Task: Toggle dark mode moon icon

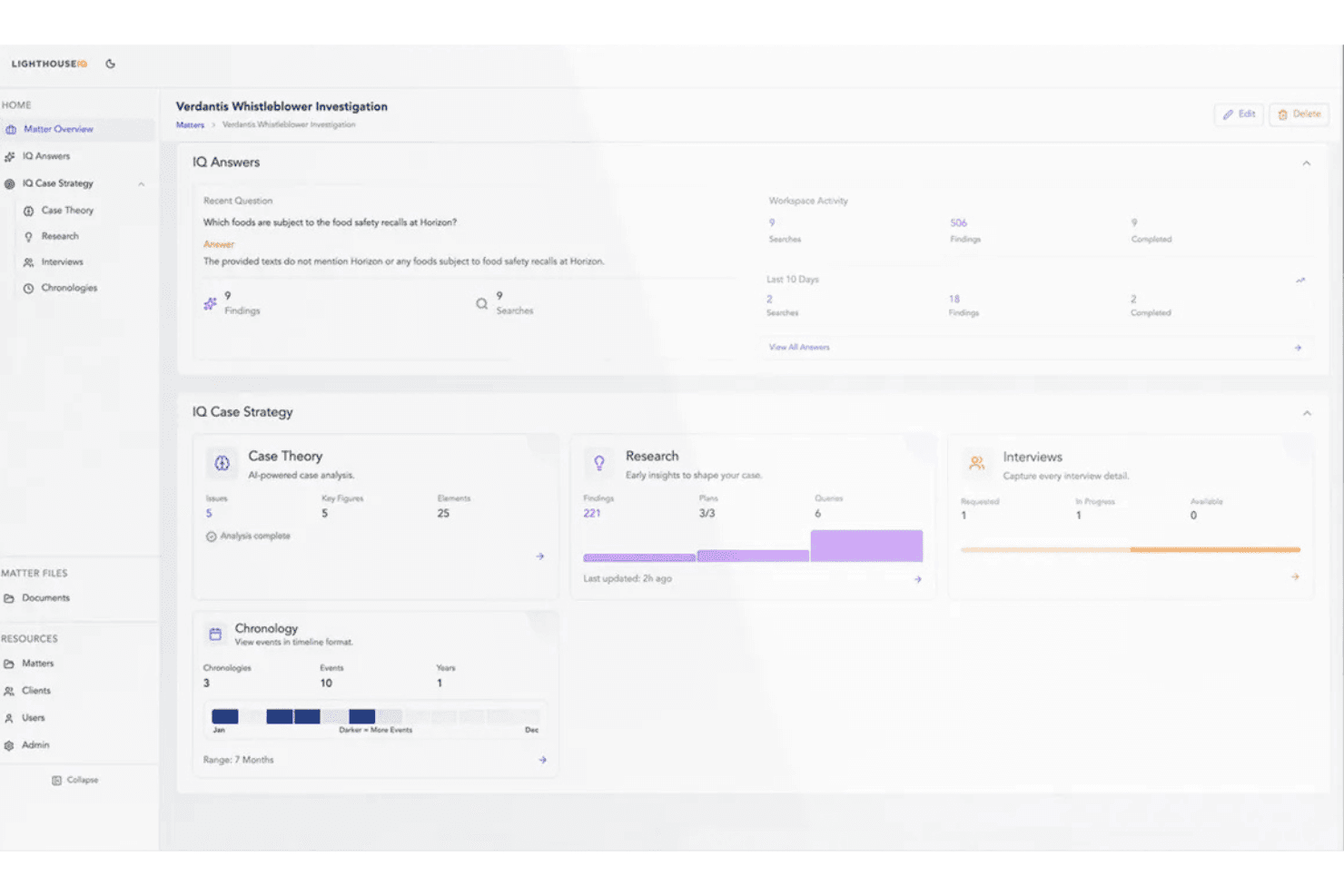Action: pos(111,64)
